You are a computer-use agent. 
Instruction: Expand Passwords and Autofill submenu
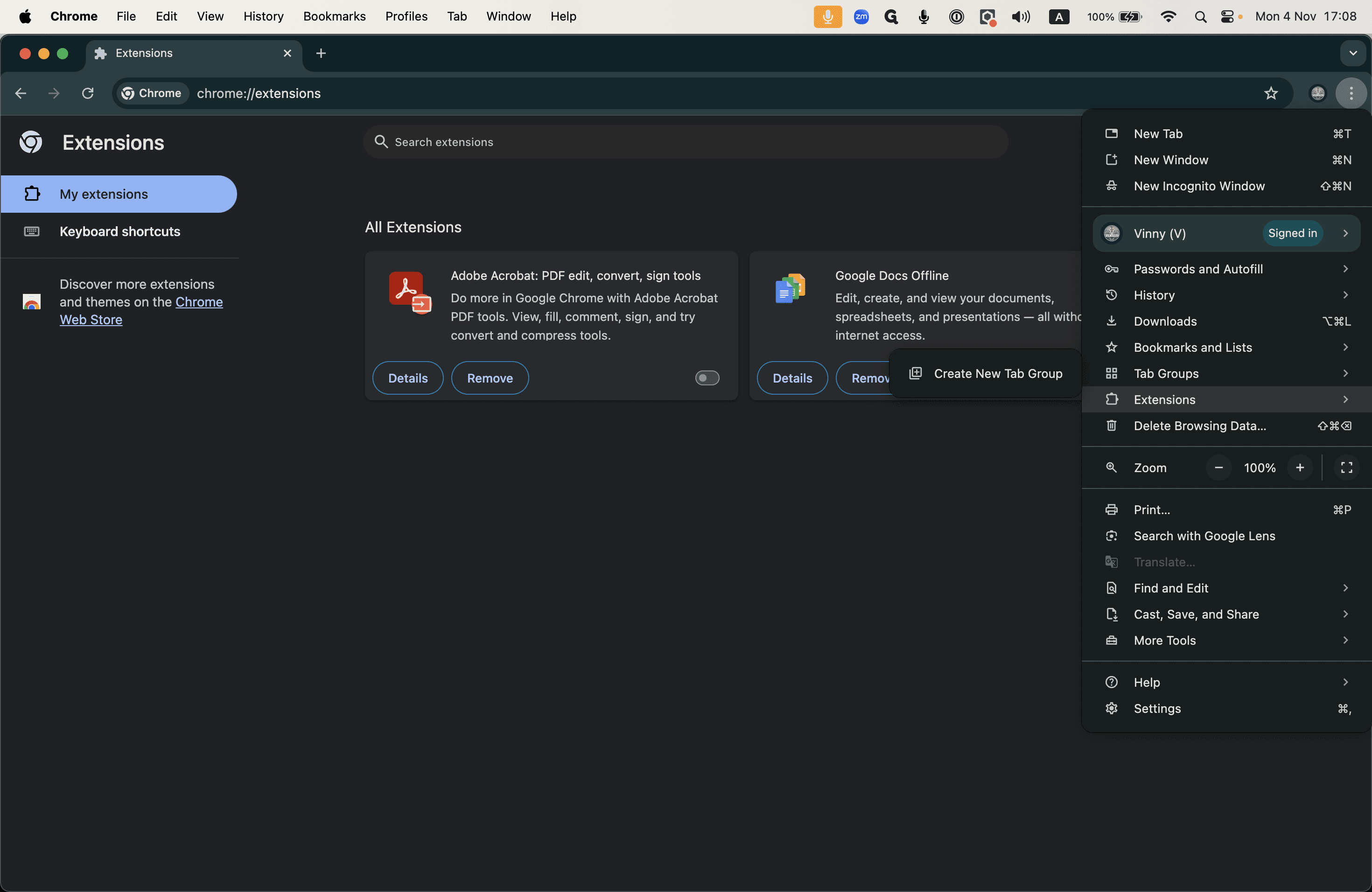(1227, 269)
